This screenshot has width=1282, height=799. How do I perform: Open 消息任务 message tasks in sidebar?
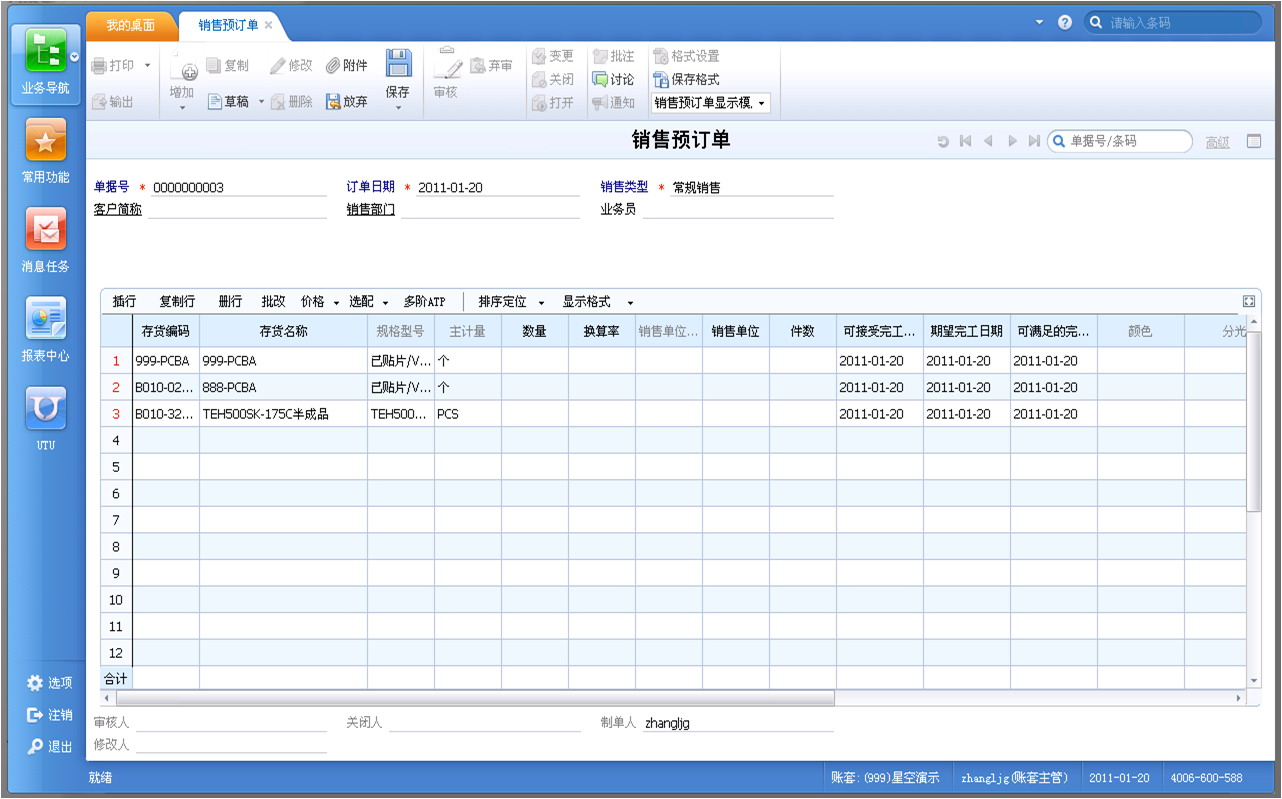click(45, 230)
